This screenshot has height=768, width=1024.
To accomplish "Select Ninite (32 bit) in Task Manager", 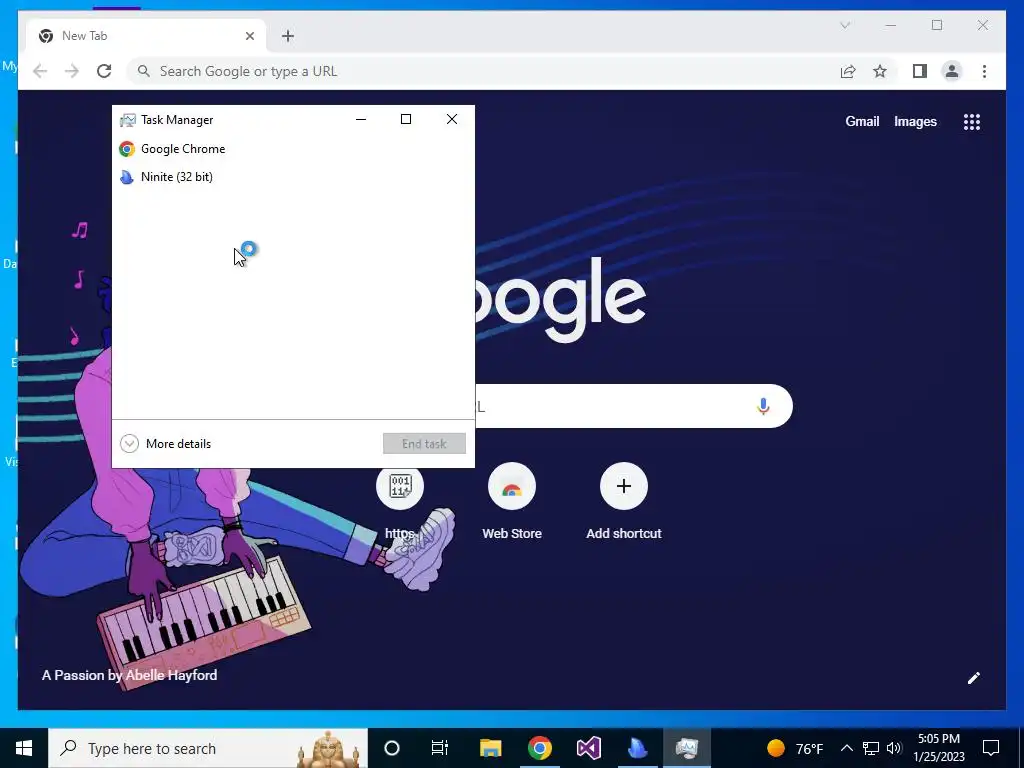I will 293,177.
